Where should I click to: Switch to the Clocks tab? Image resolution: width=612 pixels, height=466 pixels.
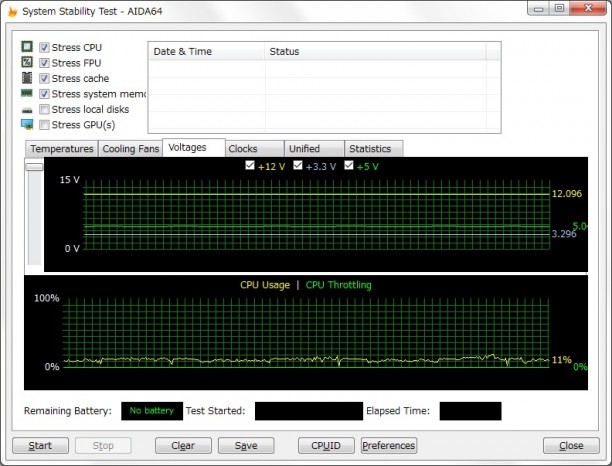point(254,149)
